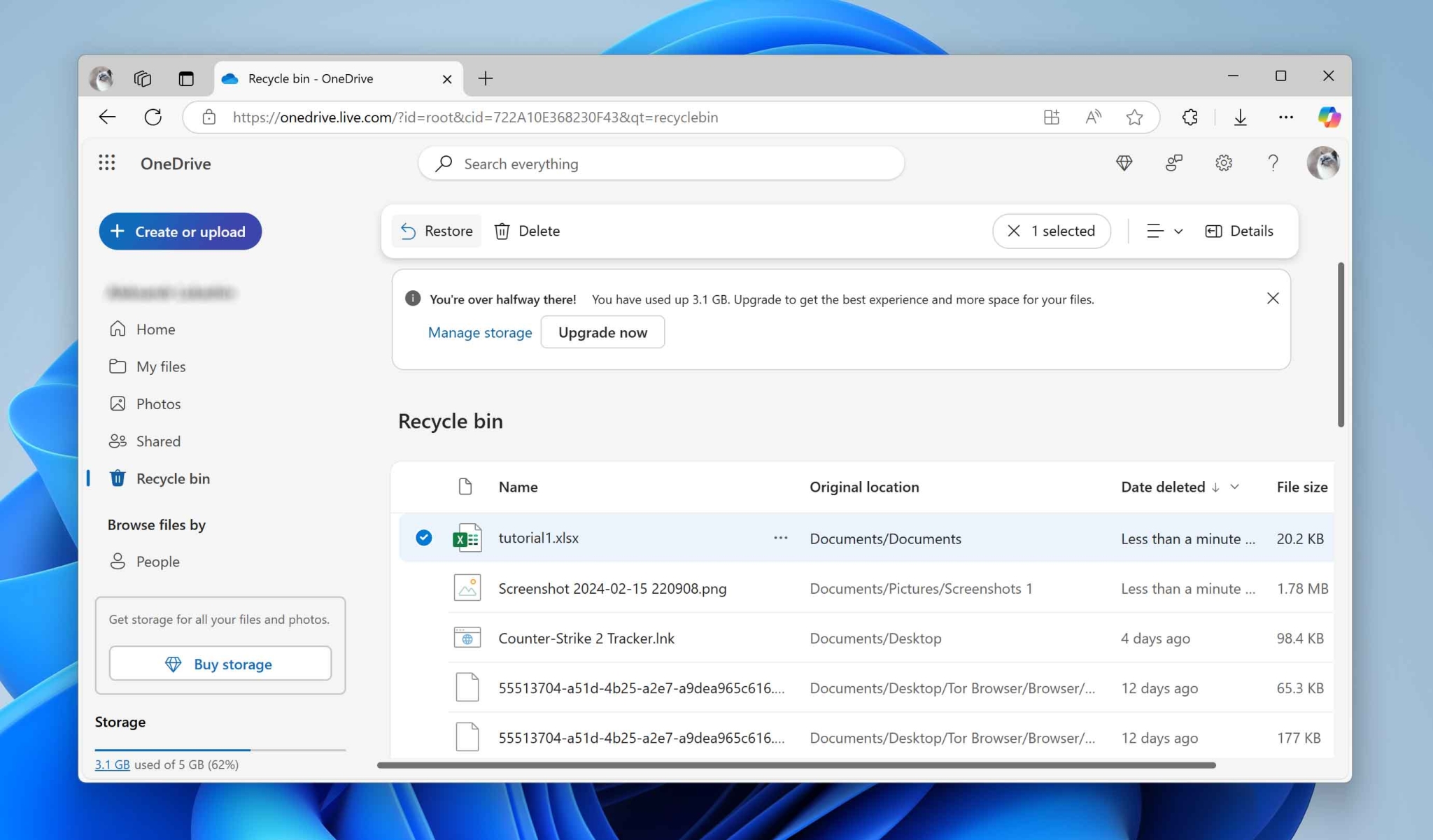
Task: Open the premium diamond icon in the top bar
Action: point(1123,163)
